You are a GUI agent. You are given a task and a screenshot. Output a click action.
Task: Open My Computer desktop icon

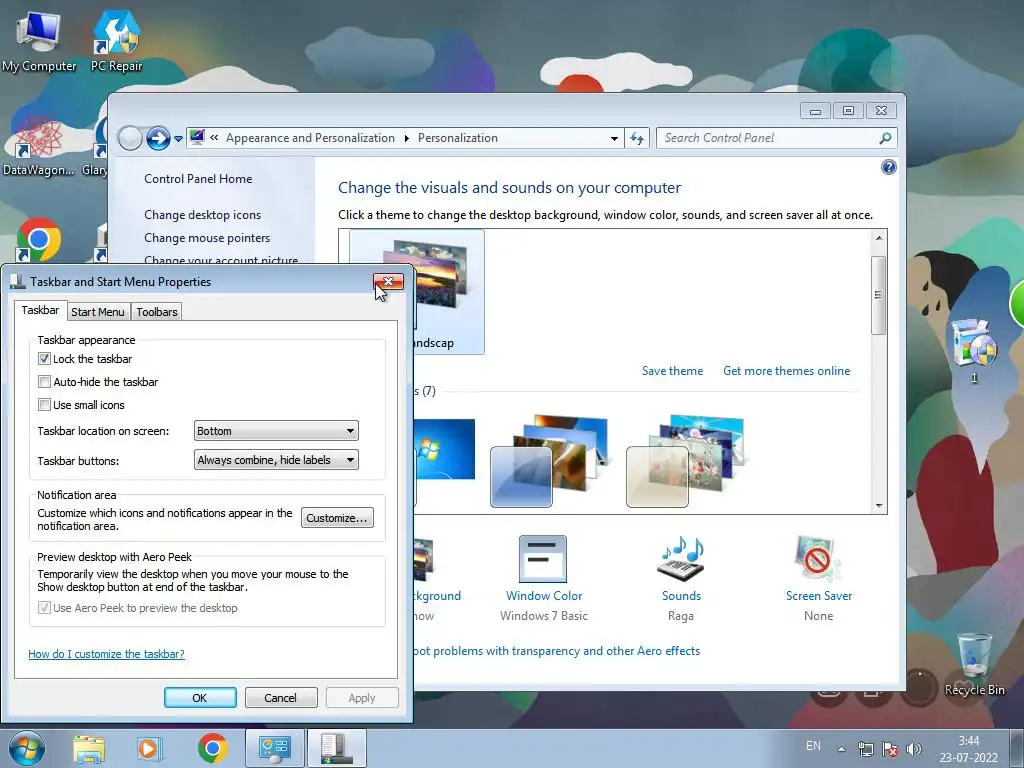[39, 42]
